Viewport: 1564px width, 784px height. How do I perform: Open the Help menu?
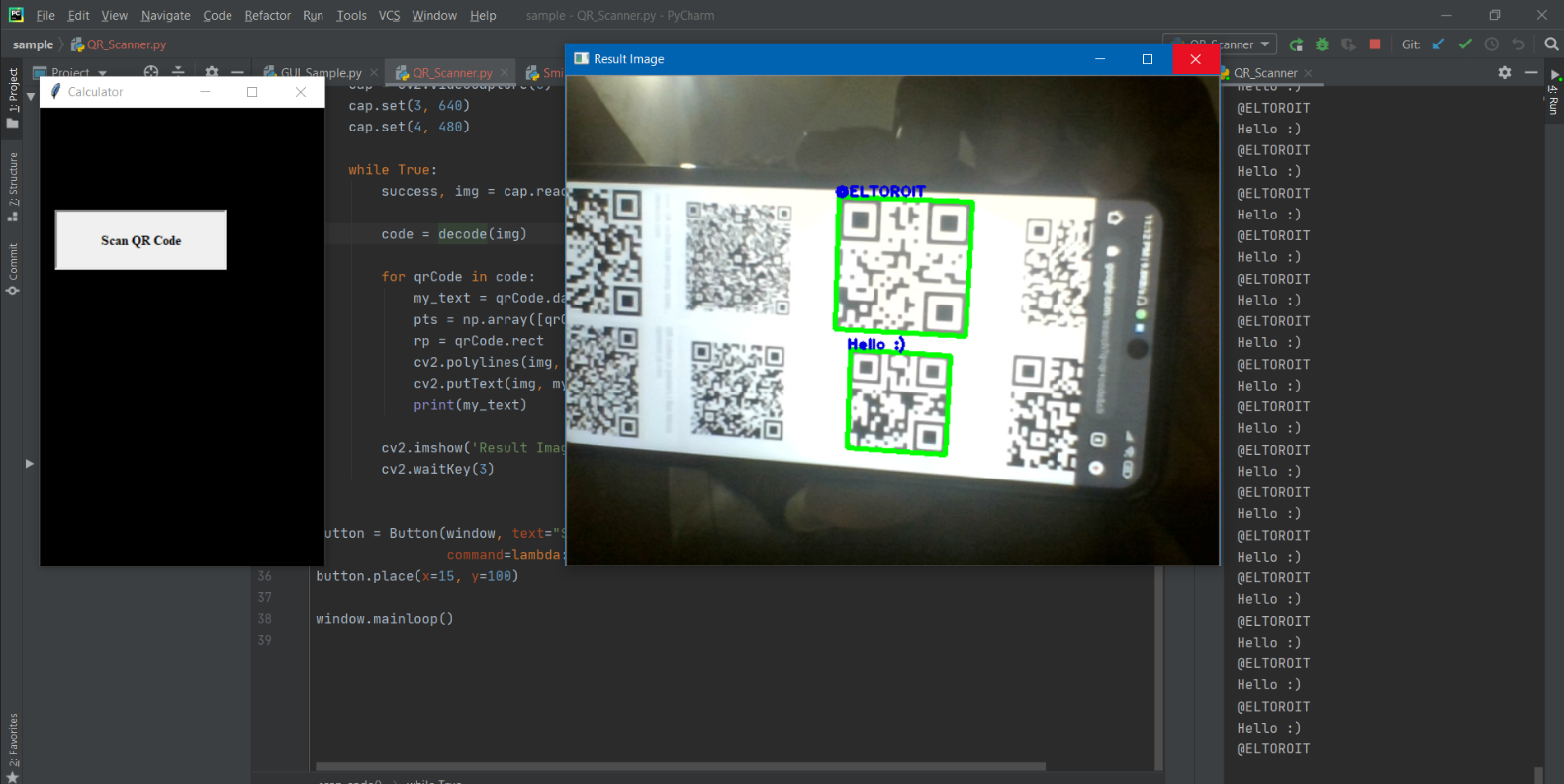(x=483, y=16)
